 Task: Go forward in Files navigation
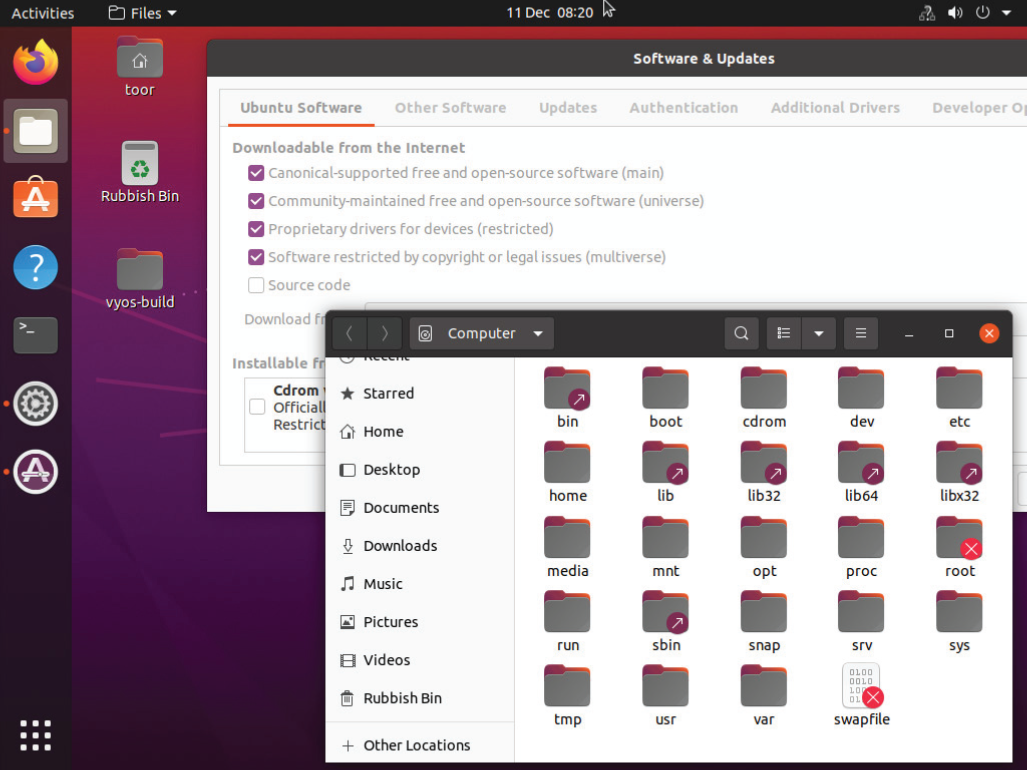[384, 333]
